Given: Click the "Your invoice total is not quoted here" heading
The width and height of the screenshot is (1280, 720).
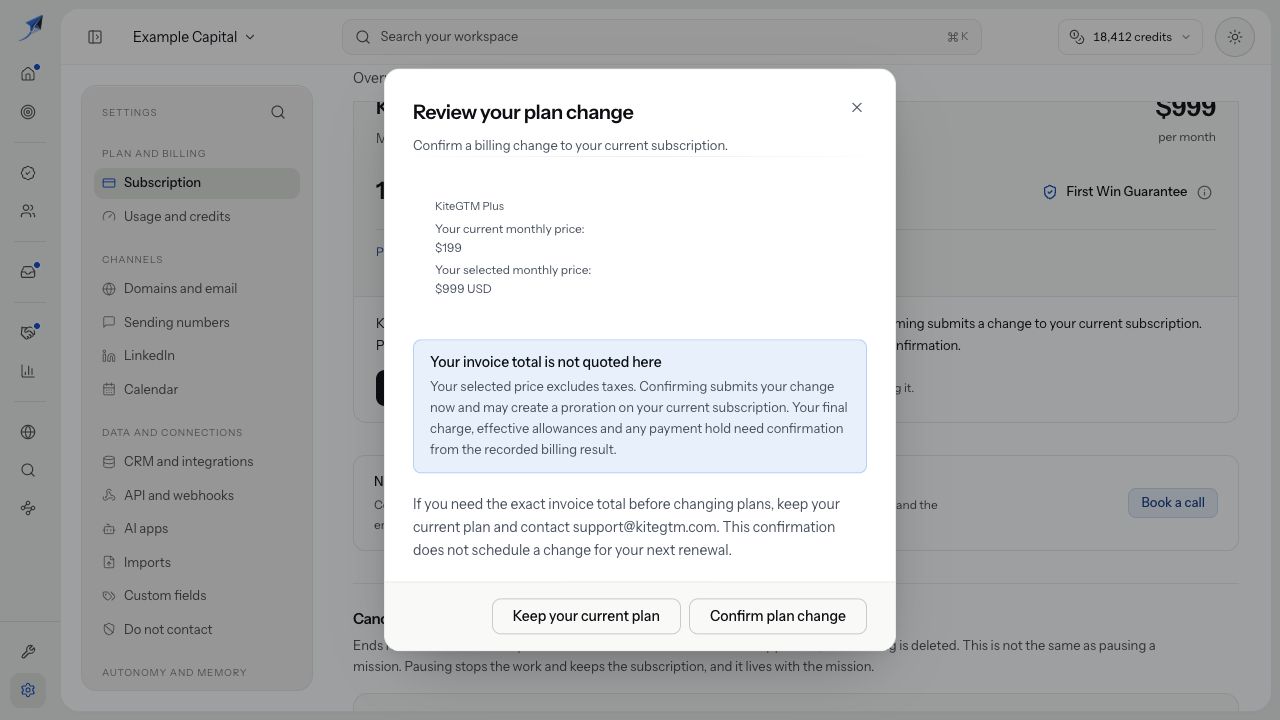Looking at the screenshot, I should [546, 362].
